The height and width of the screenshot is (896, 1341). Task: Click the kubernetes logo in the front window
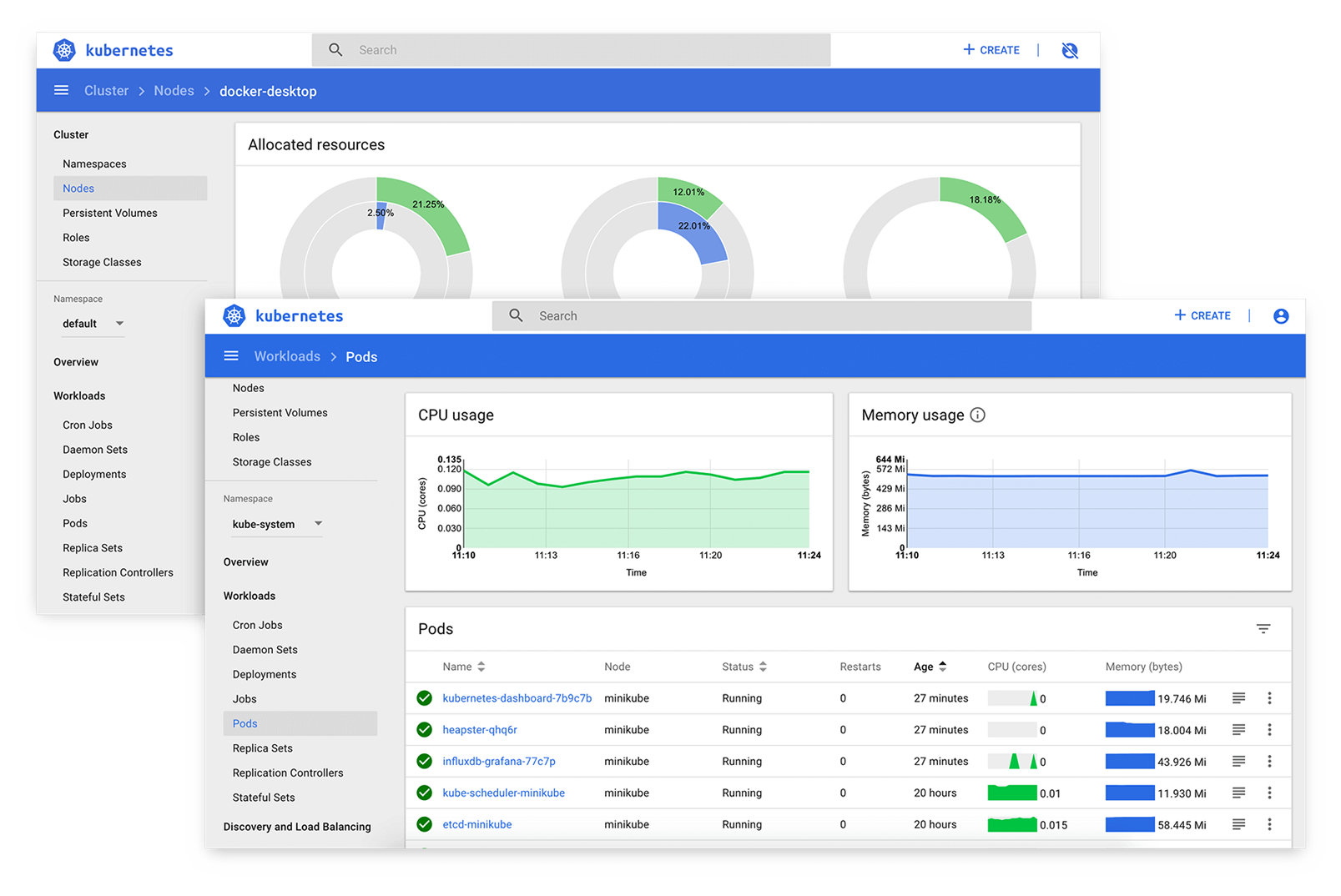tap(234, 315)
